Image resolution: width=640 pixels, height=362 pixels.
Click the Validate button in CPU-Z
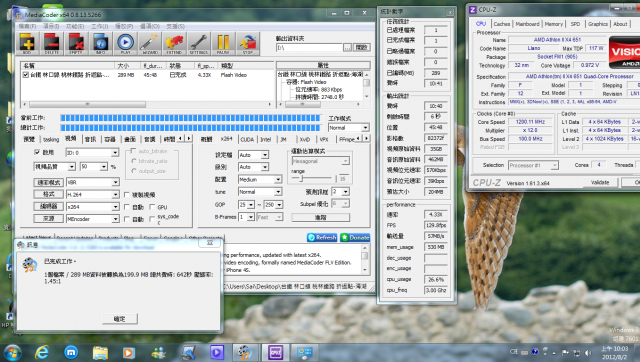[600, 182]
